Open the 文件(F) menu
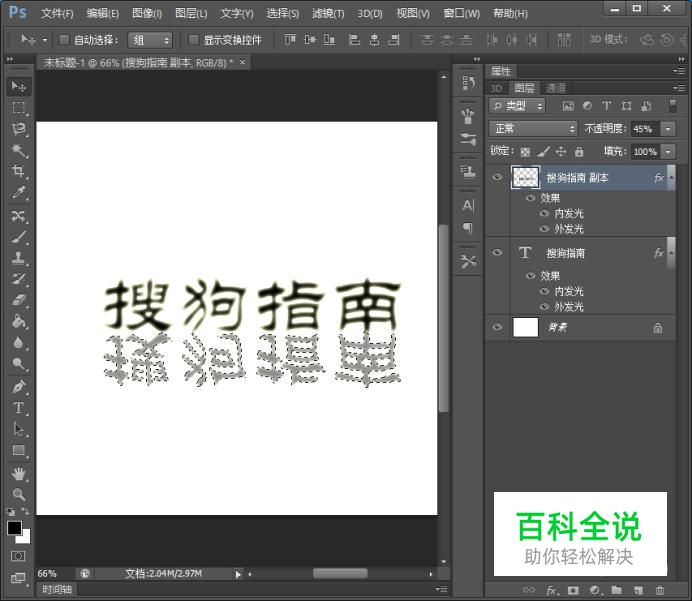Screen dimensions: 692x601 57,13
